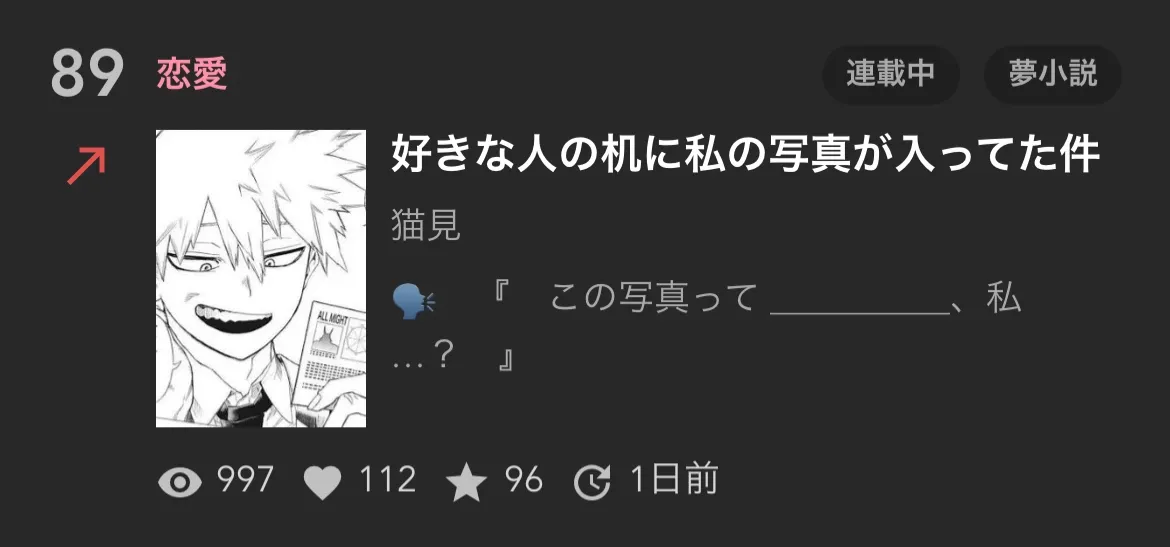The width and height of the screenshot is (1170, 547).
Task: Click the red upward trend arrow icon
Action: 87,166
